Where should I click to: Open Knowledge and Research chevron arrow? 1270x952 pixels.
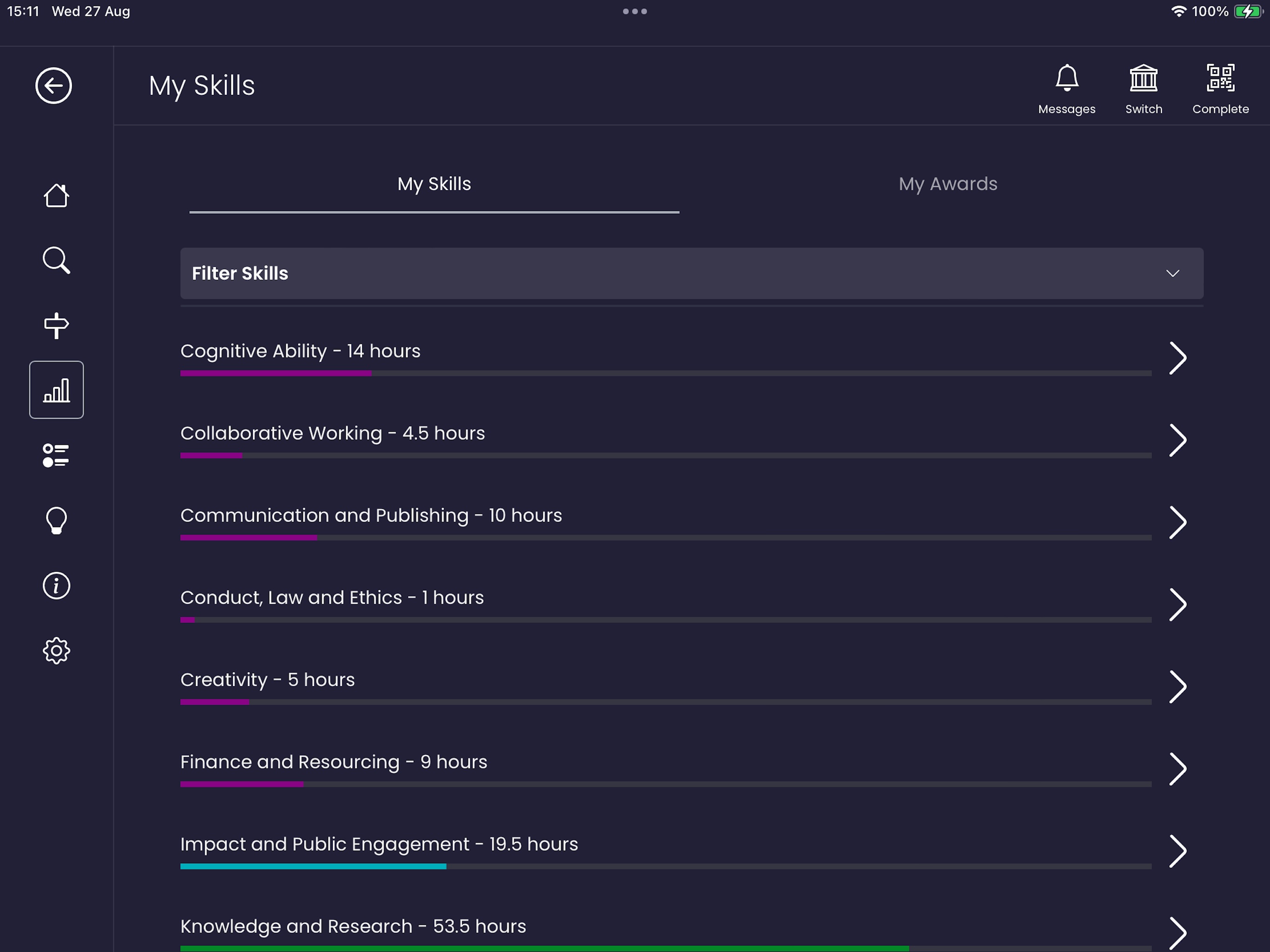tap(1178, 933)
